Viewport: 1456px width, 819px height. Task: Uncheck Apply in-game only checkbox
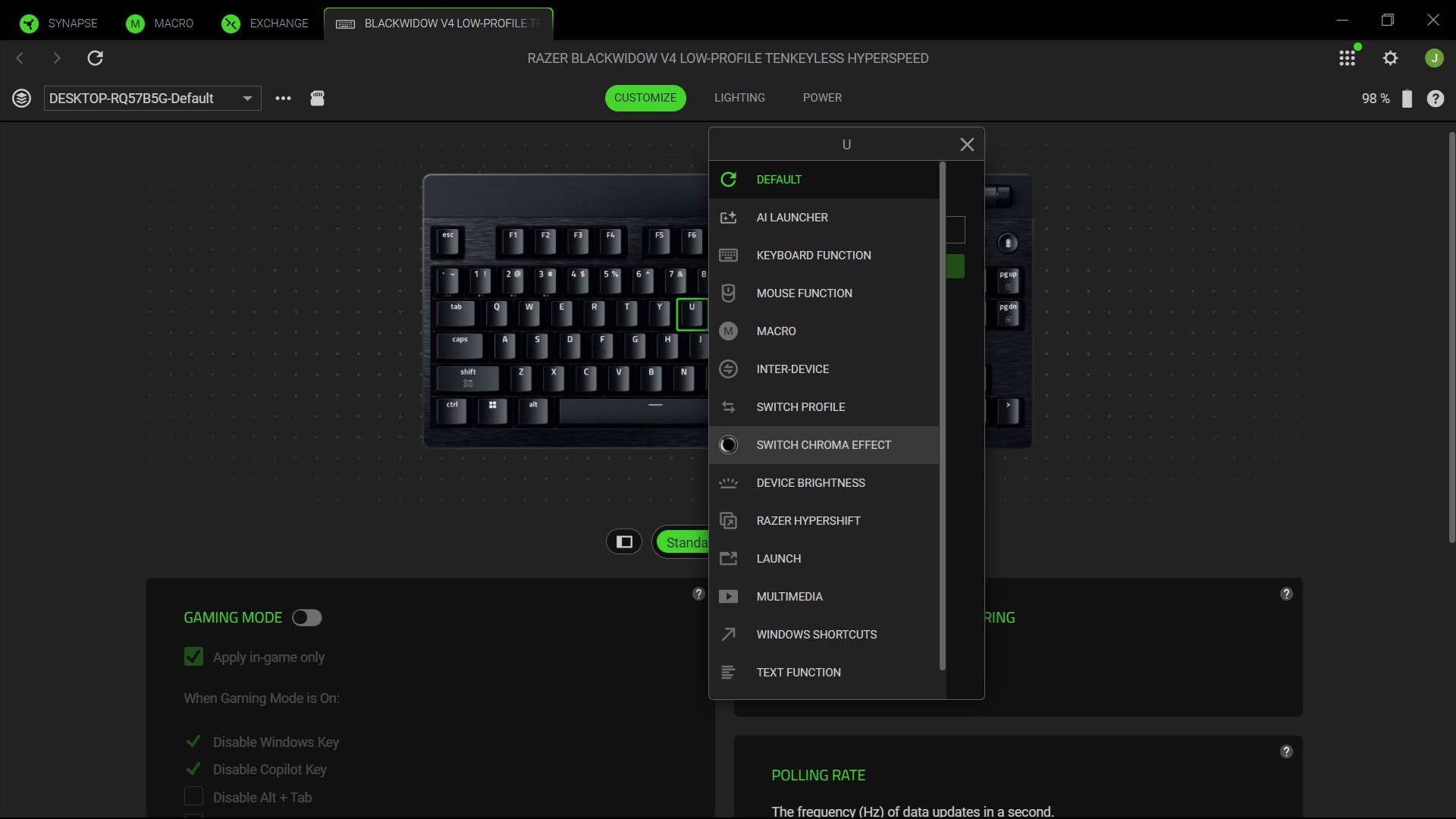(193, 657)
